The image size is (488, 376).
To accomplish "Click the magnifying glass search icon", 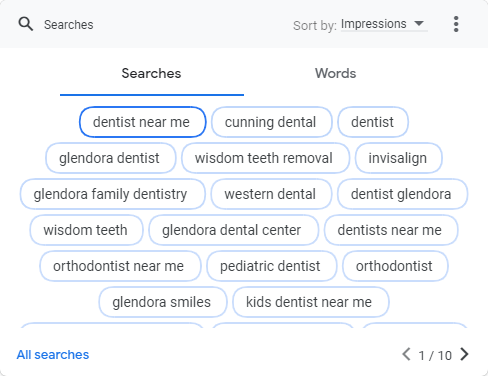I will click(x=26, y=24).
